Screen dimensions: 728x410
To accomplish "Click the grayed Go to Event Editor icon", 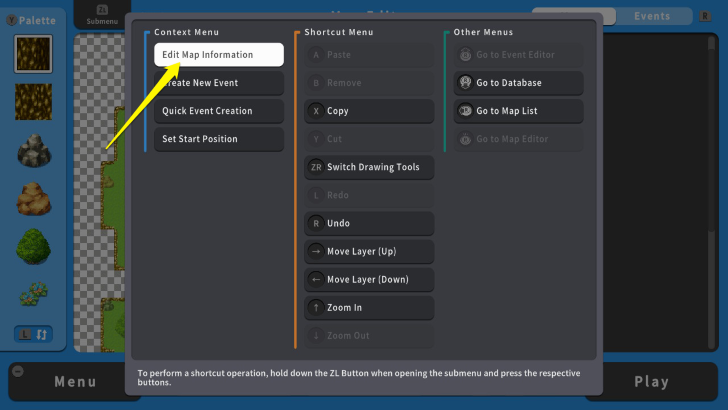I will coord(465,55).
